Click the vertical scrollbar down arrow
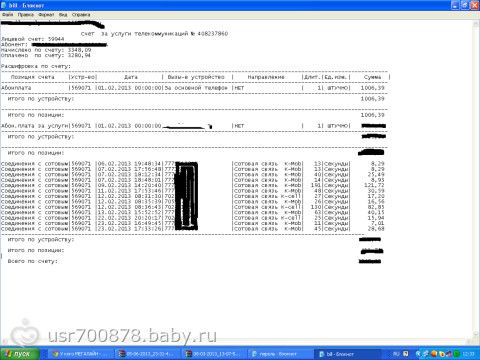480x360 pixels. [x=476, y=334]
